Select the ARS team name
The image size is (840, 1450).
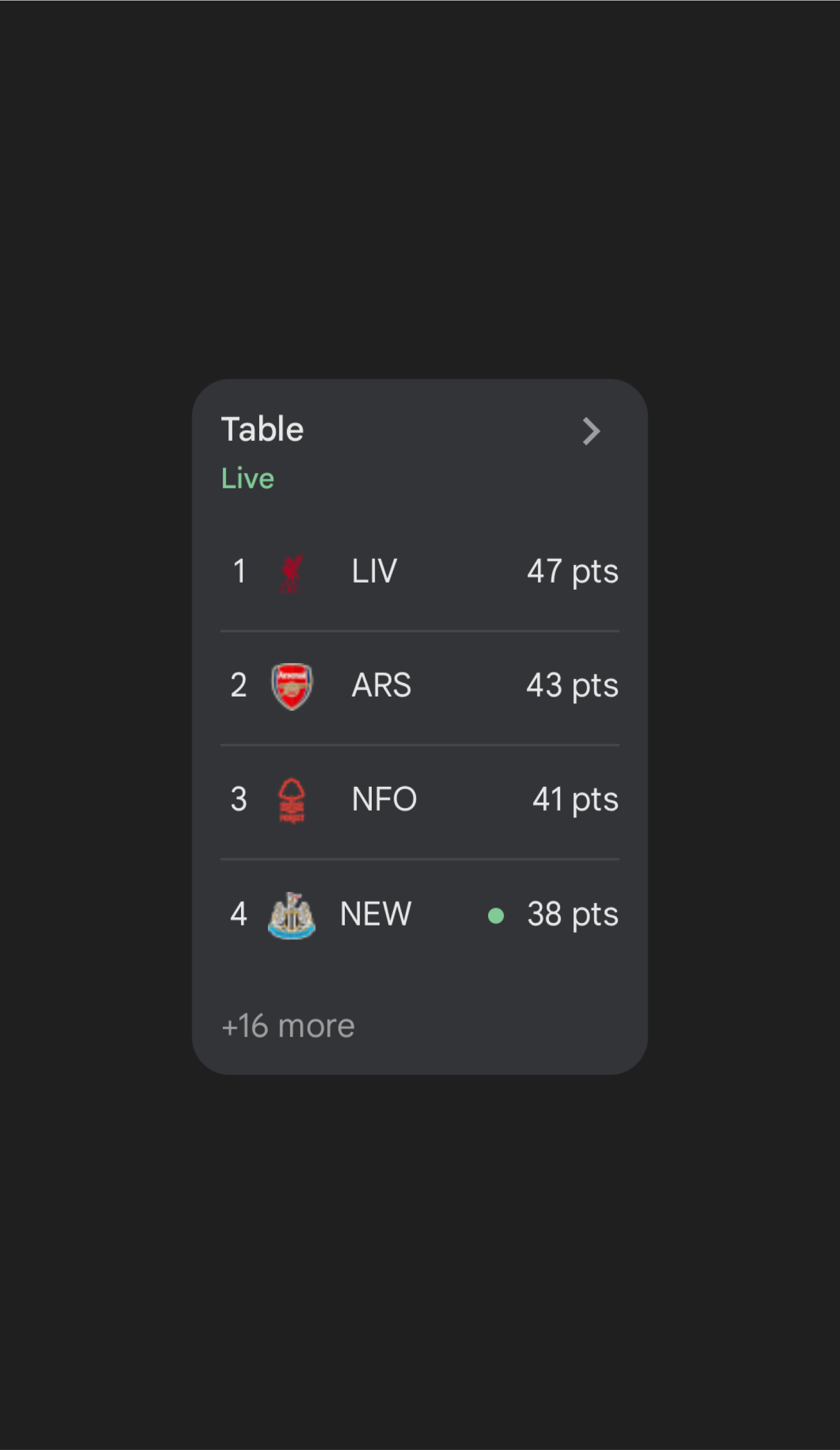click(x=382, y=685)
